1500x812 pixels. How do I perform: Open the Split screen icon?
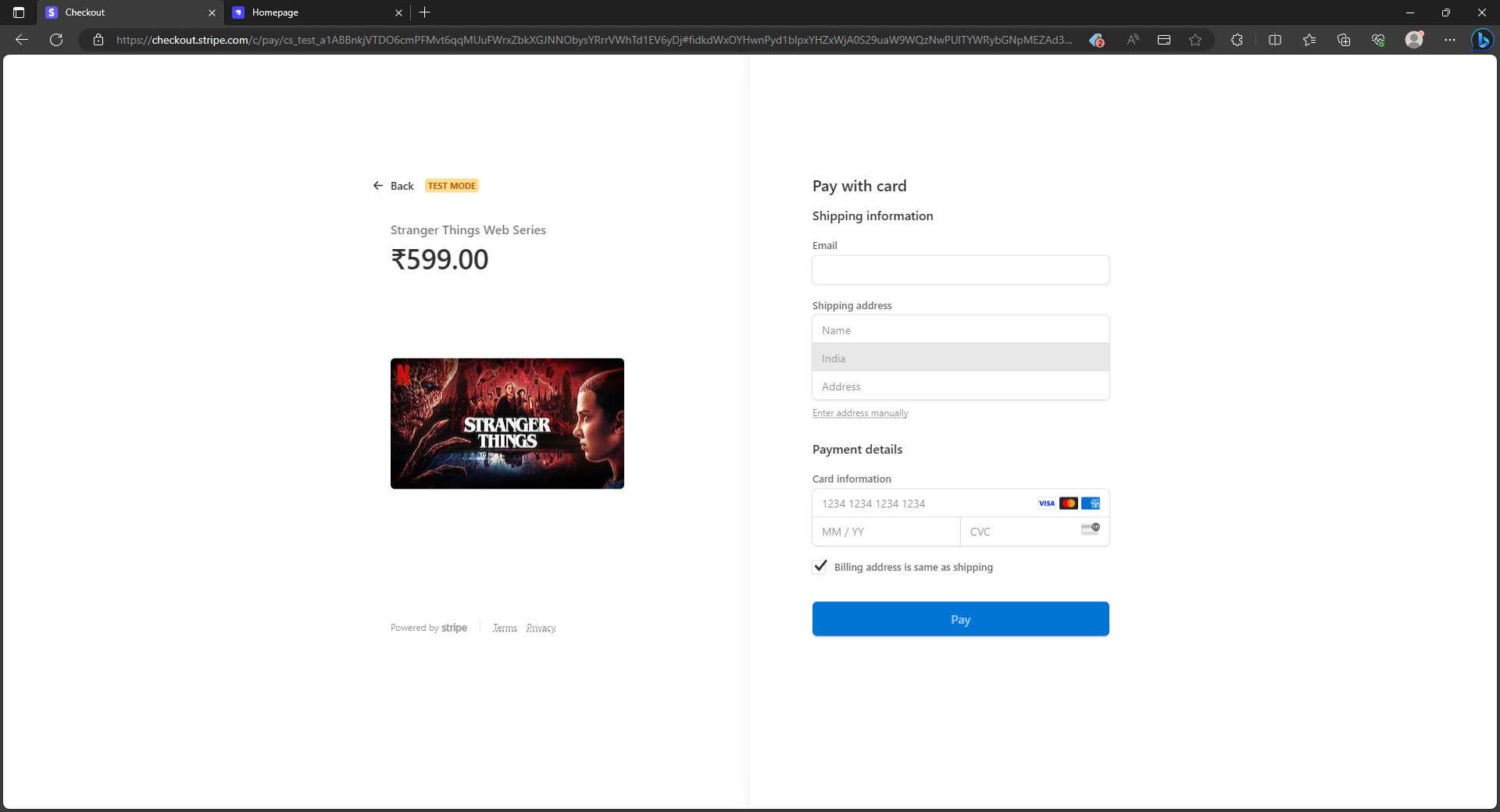(1274, 39)
